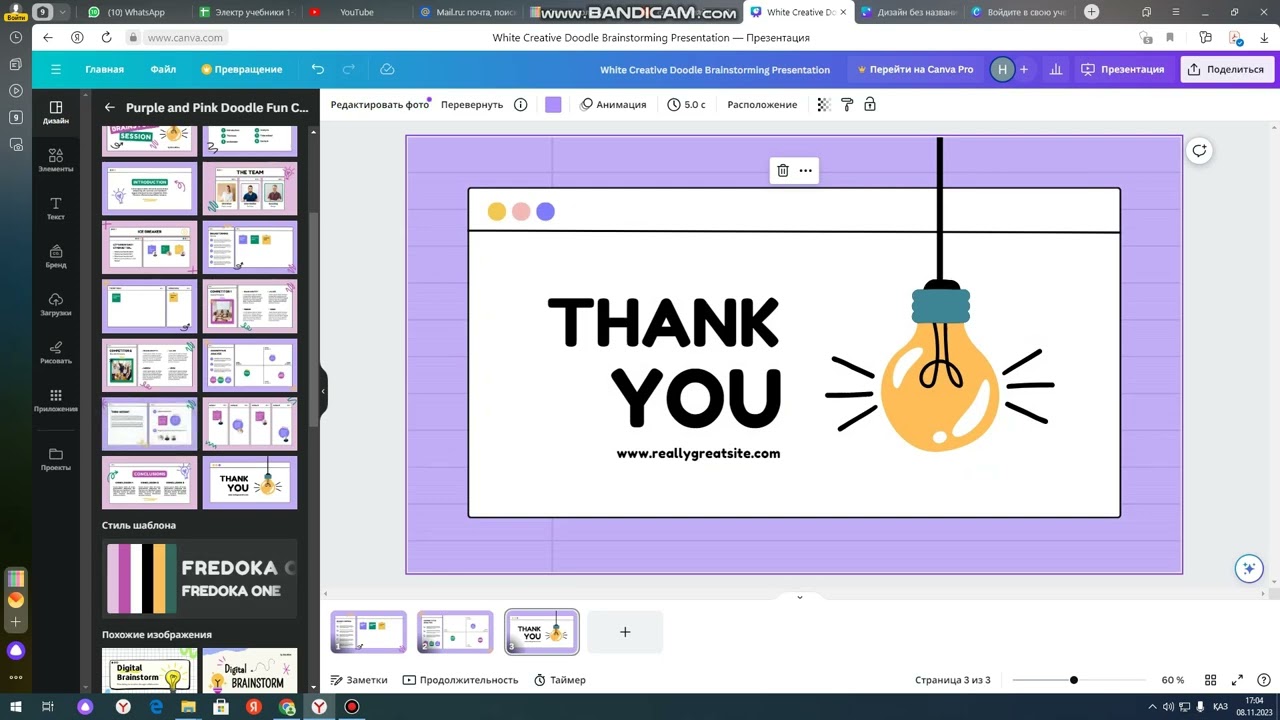Click the Презентация present button
Screen dimensions: 1280x720
[1122, 69]
